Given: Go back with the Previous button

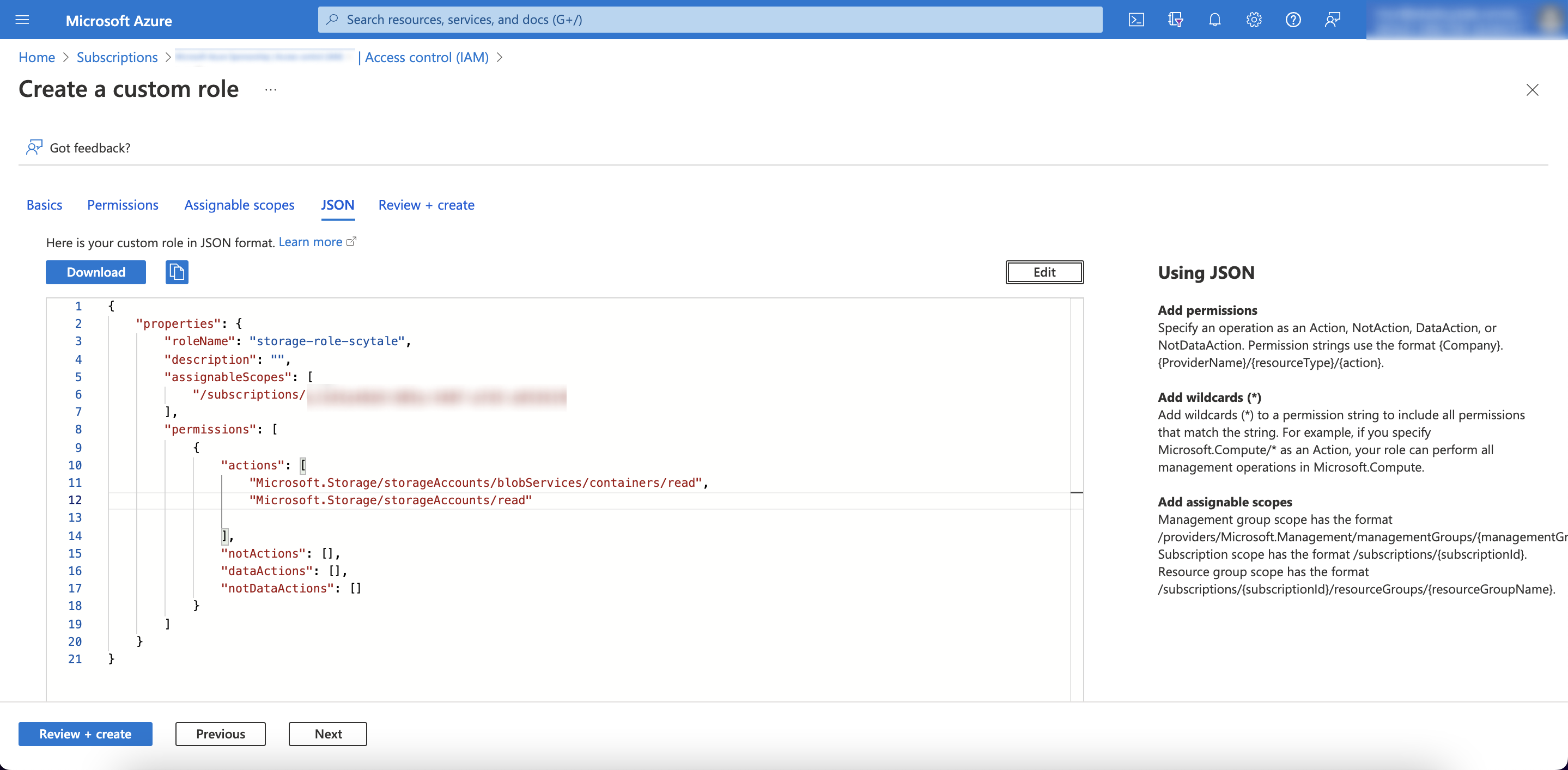Looking at the screenshot, I should tap(220, 734).
